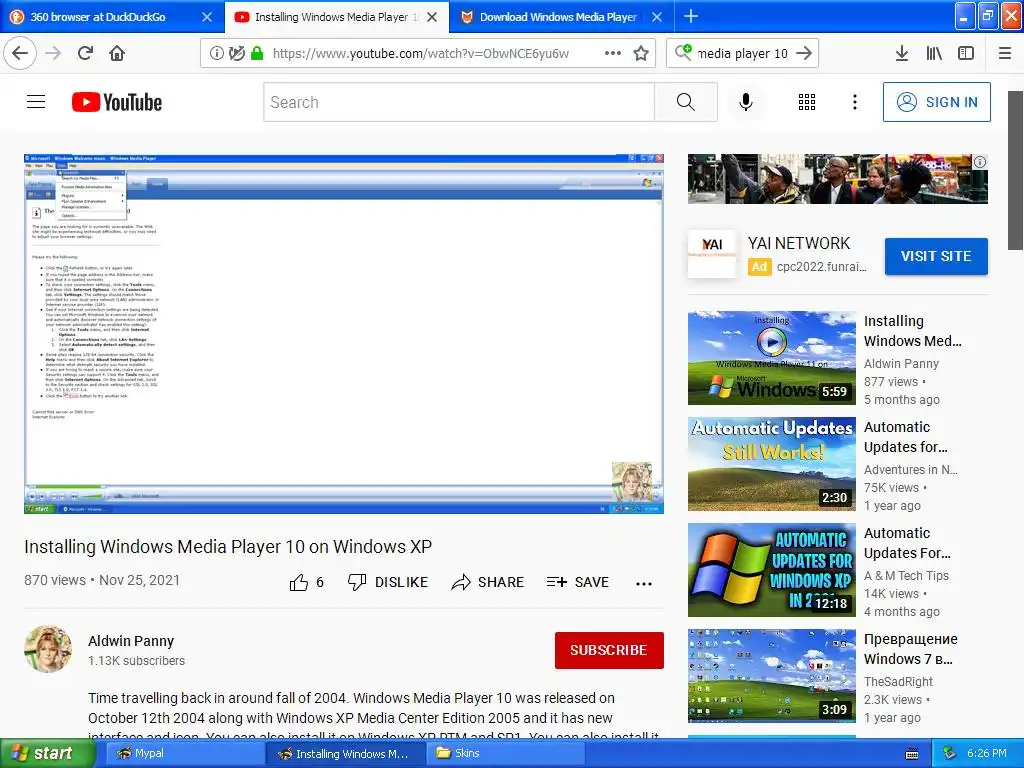Open the browser hamburger menu

1005,53
